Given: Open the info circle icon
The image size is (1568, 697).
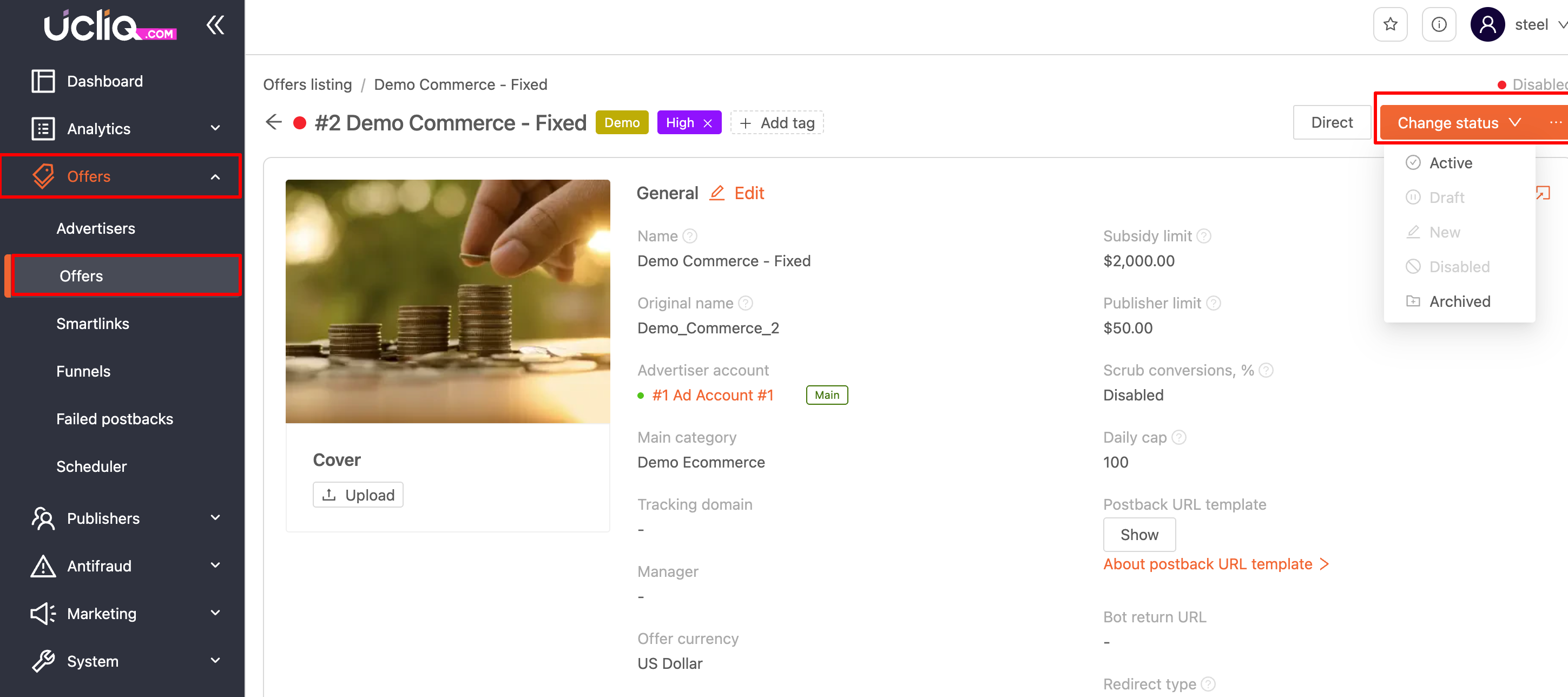Looking at the screenshot, I should (1438, 24).
